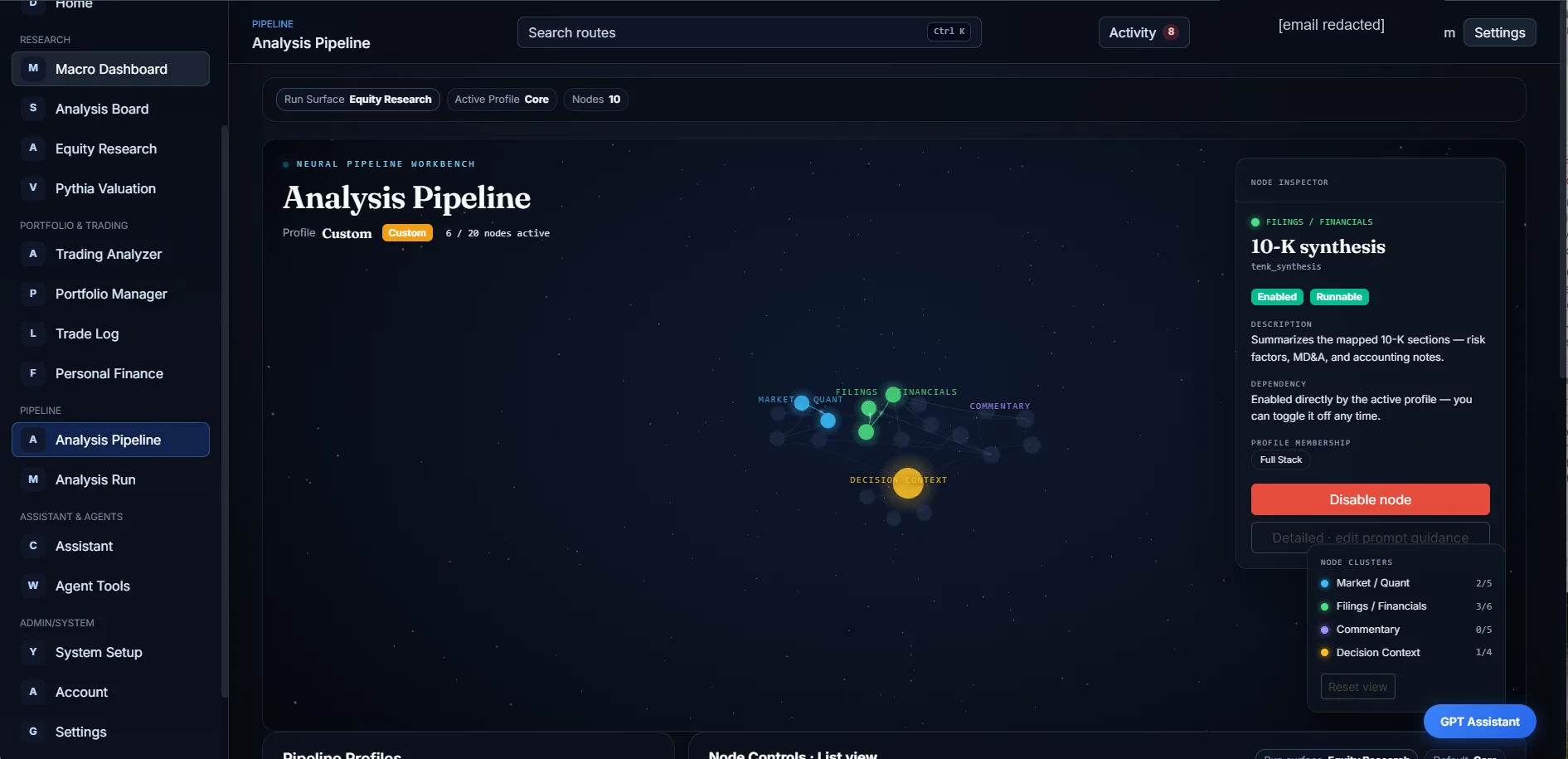Click the Assistant C icon
The image size is (1568, 759).
(33, 546)
